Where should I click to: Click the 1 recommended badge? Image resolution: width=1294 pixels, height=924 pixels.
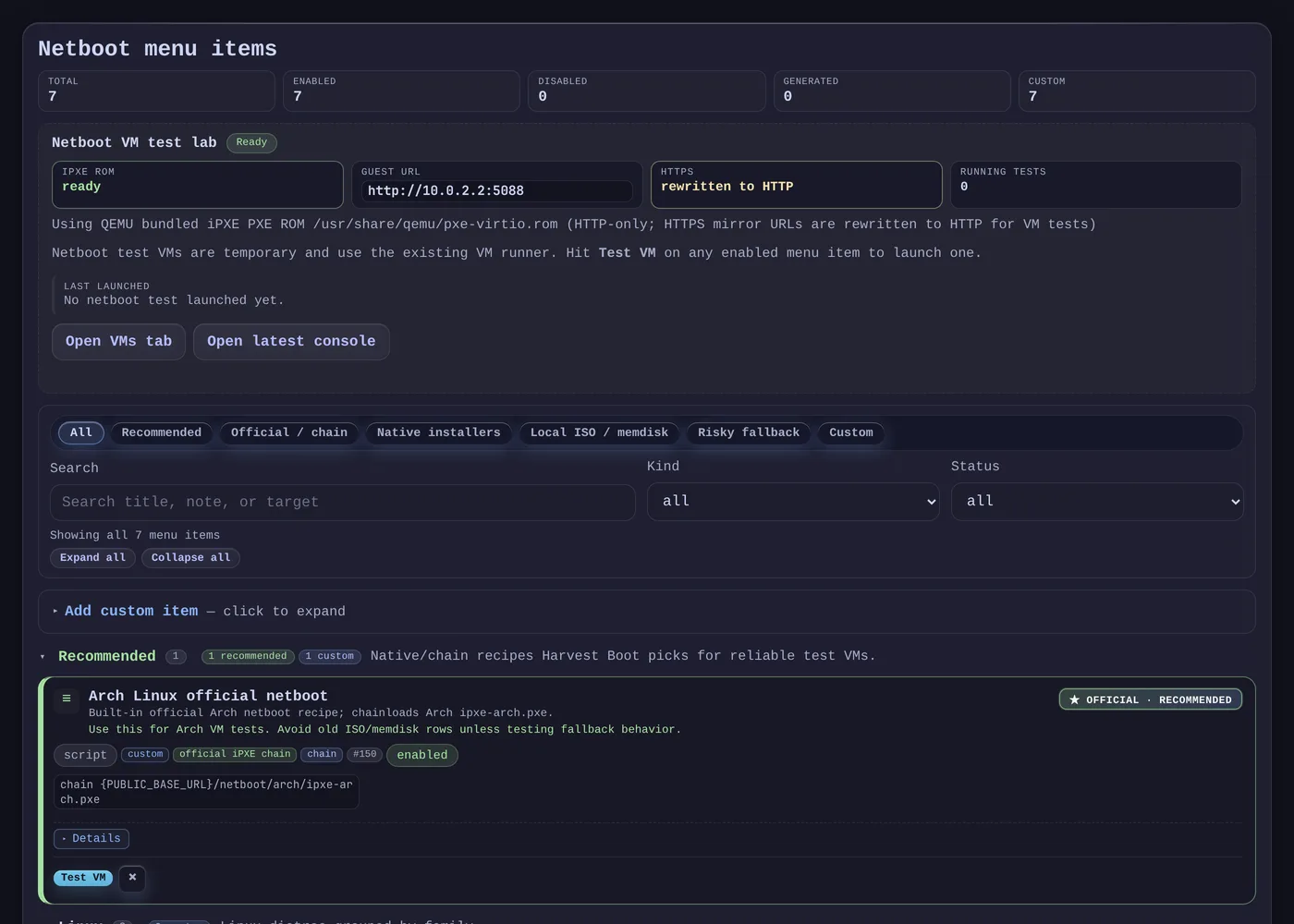[x=248, y=656]
